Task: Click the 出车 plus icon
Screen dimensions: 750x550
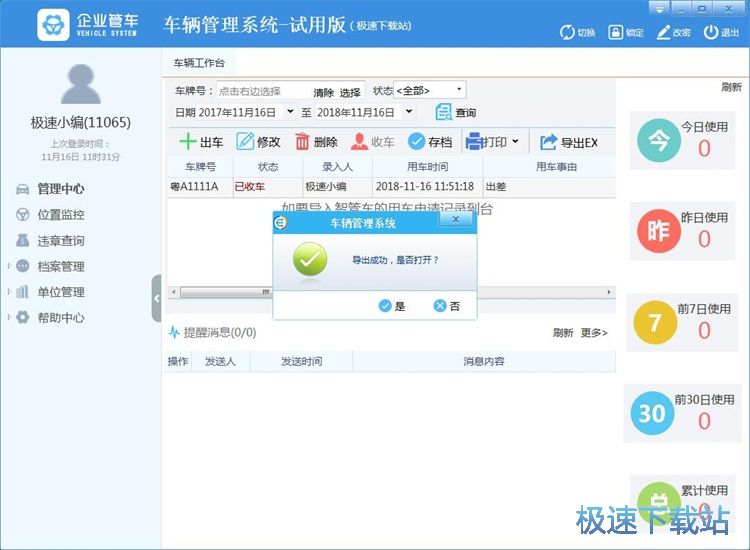Action: (x=188, y=142)
